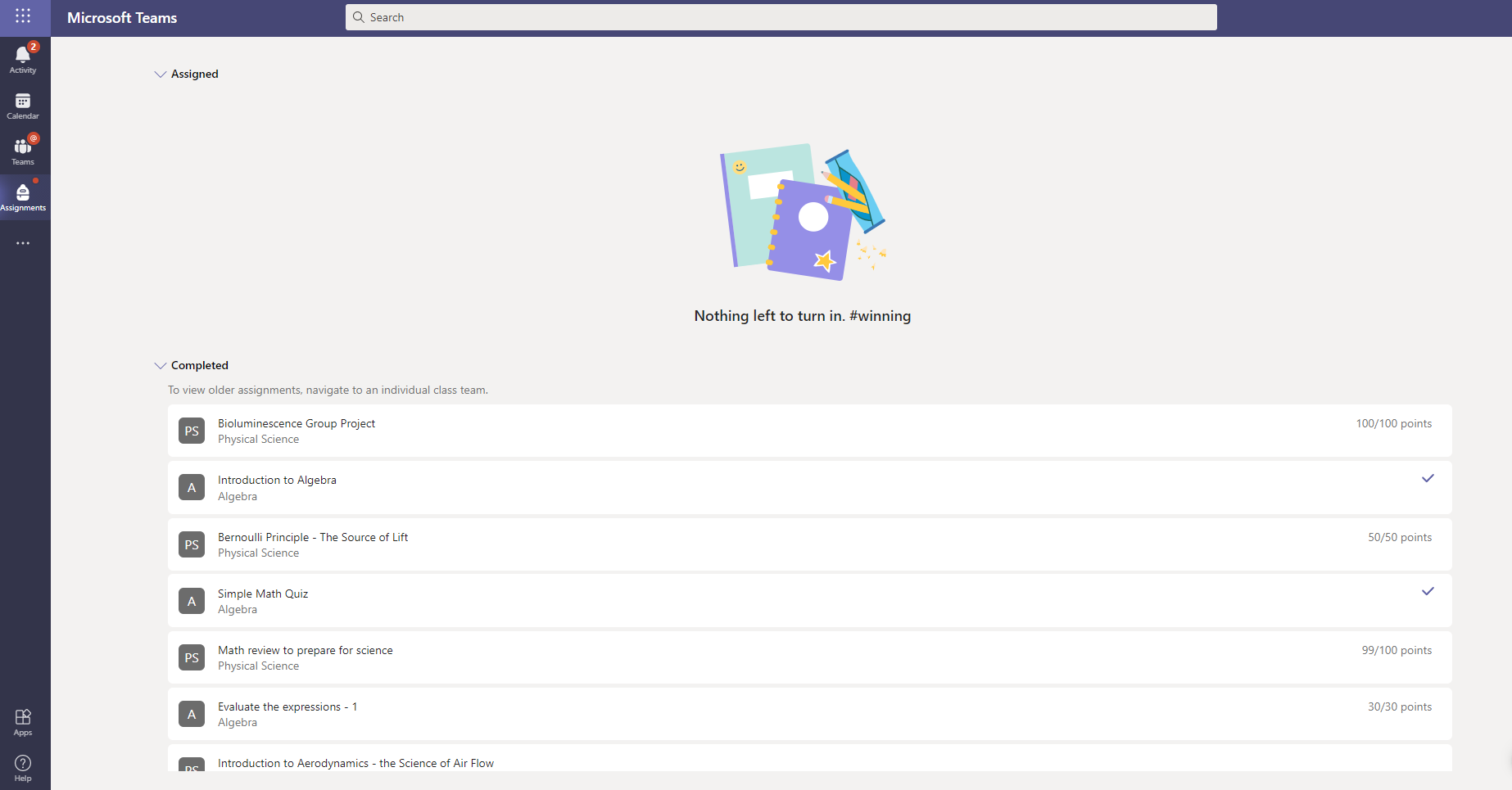Screen dimensions: 1512x790
Task: Click the checkmark on Simple Math Quiz row
Action: tap(1428, 591)
